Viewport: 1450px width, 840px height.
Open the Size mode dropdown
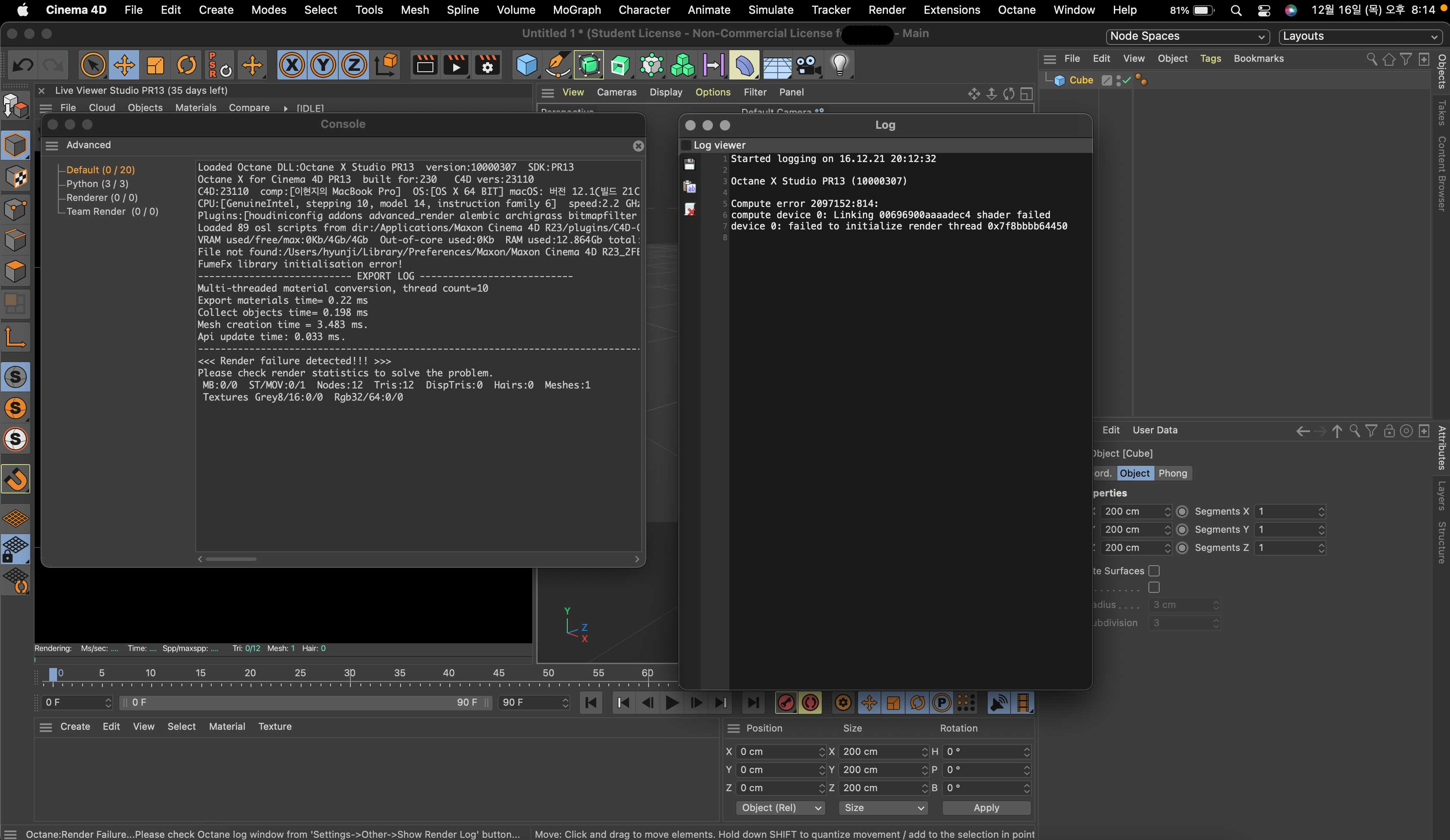(883, 808)
